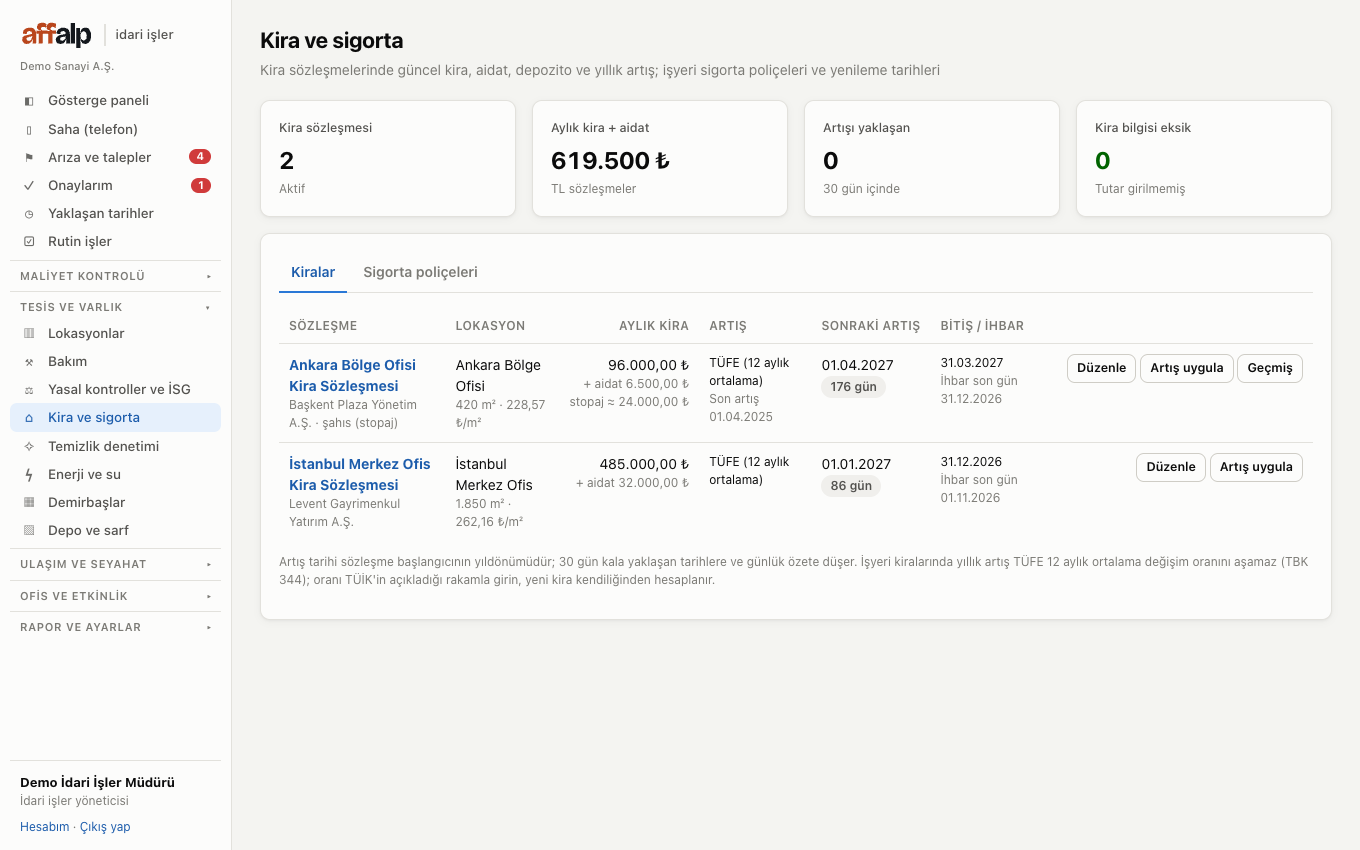Open Onaylarım checkmark icon
This screenshot has width=1360, height=850.
(29, 185)
